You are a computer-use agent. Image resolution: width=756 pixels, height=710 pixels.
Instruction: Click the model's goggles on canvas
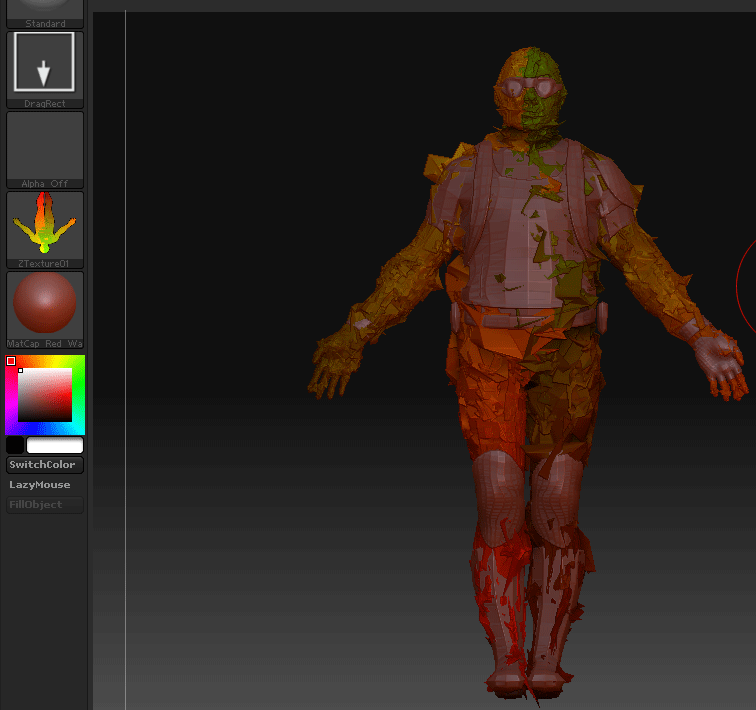click(530, 88)
